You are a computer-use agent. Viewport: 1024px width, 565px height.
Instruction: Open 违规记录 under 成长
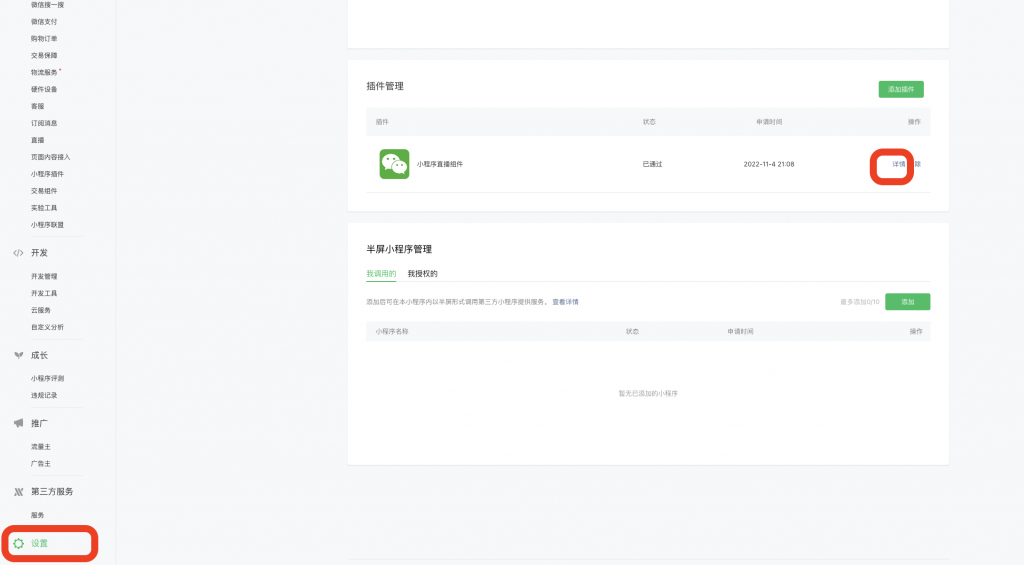click(44, 395)
